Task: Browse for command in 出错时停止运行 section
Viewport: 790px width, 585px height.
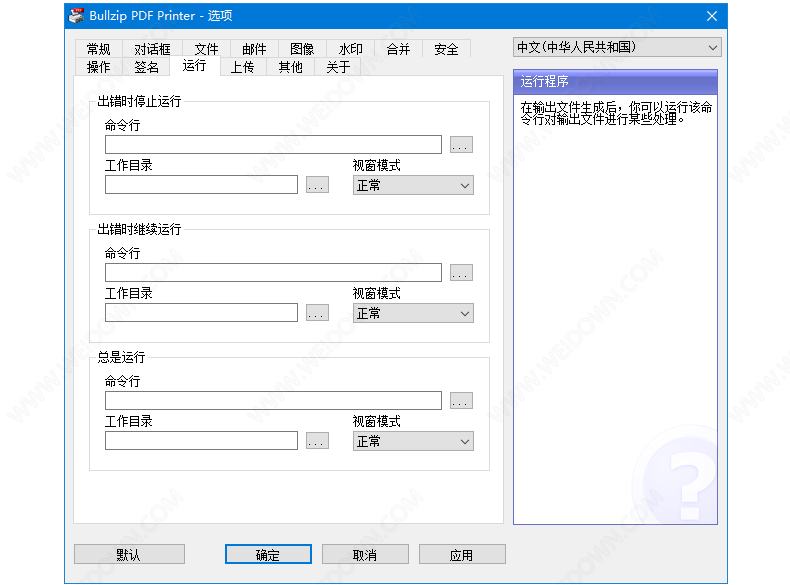Action: click(461, 145)
